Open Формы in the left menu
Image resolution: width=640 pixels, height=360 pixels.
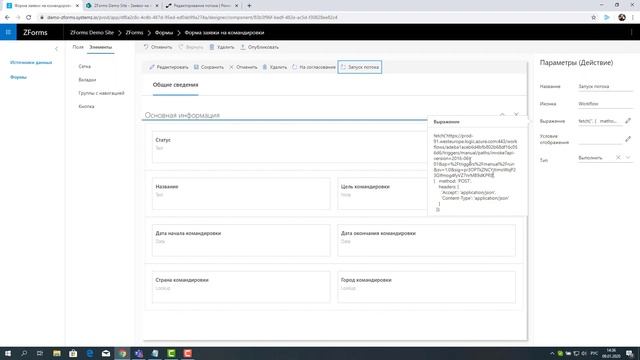18,77
